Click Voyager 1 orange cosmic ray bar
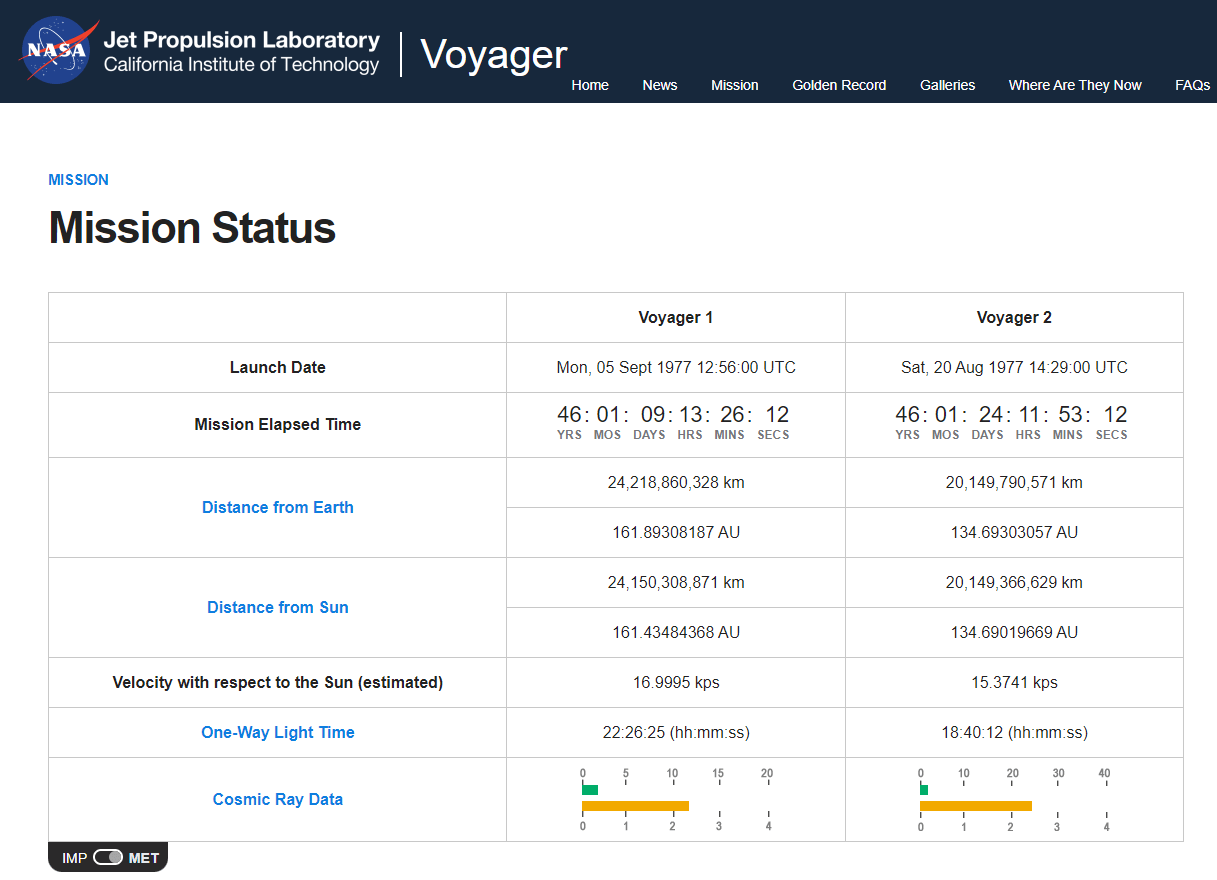Screen dimensions: 1217x880 click(x=635, y=806)
